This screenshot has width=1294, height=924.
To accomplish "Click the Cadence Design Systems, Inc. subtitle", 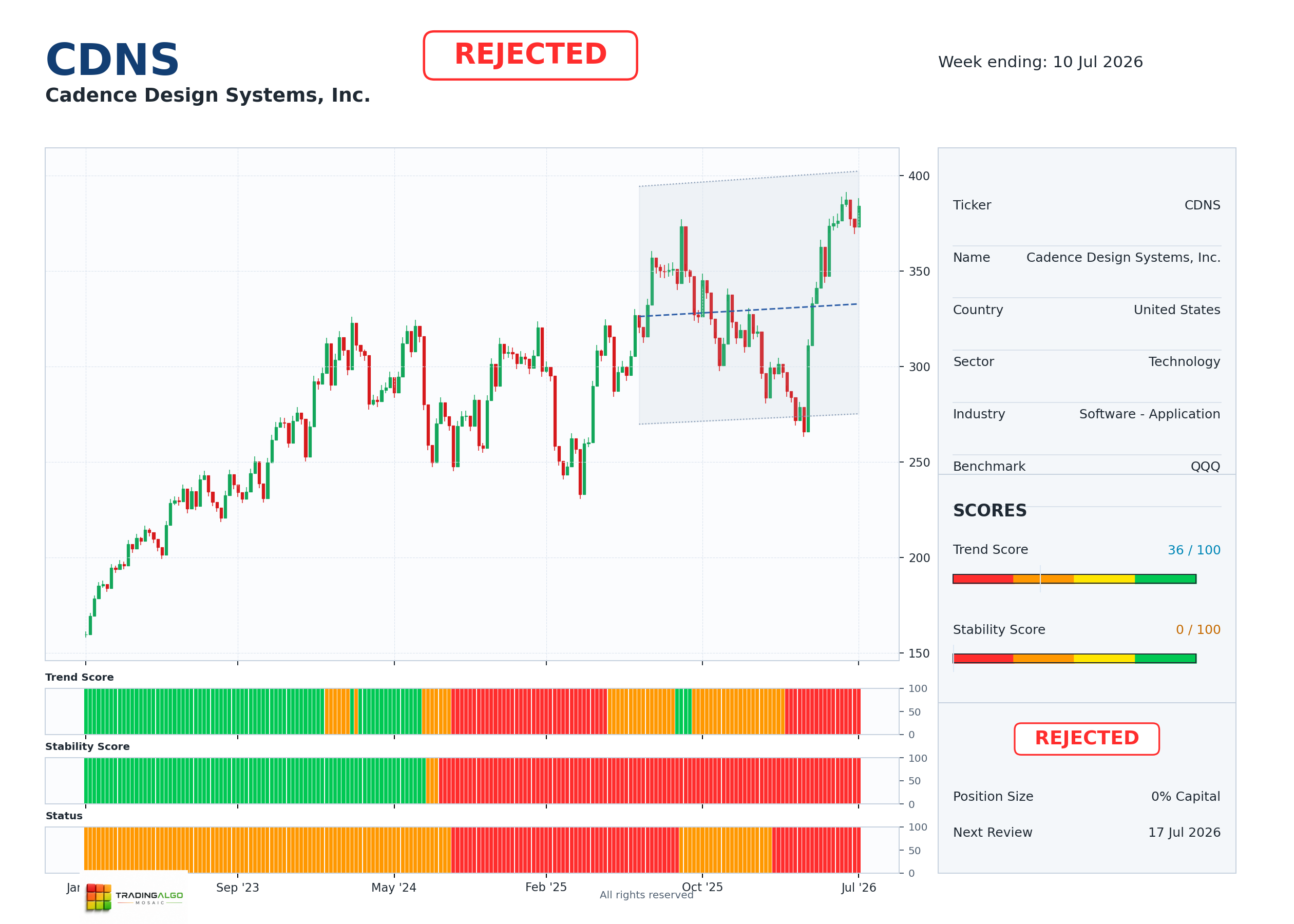I will click(207, 95).
